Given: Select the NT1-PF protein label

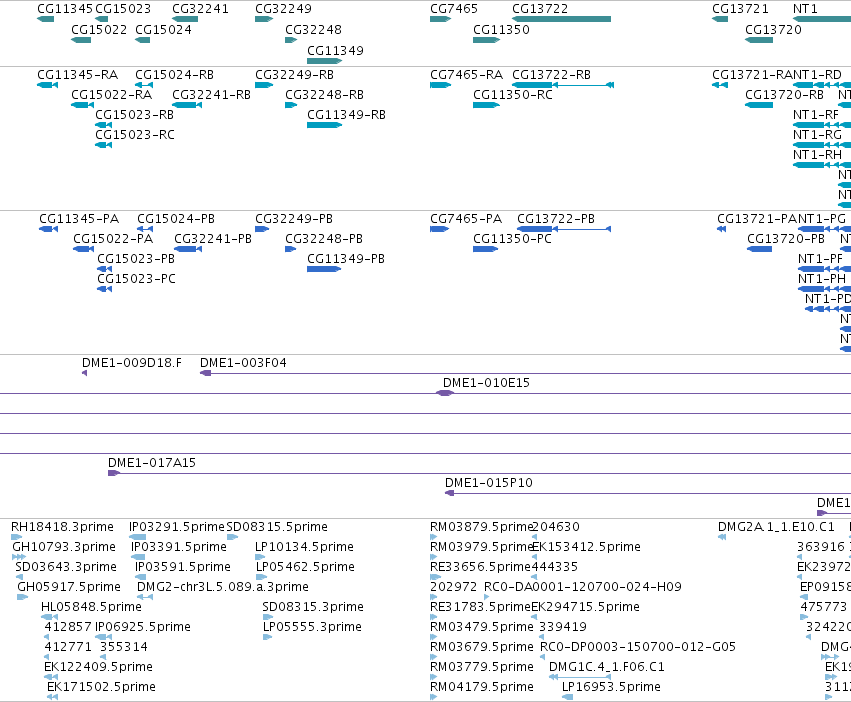Looking at the screenshot, I should [x=820, y=260].
